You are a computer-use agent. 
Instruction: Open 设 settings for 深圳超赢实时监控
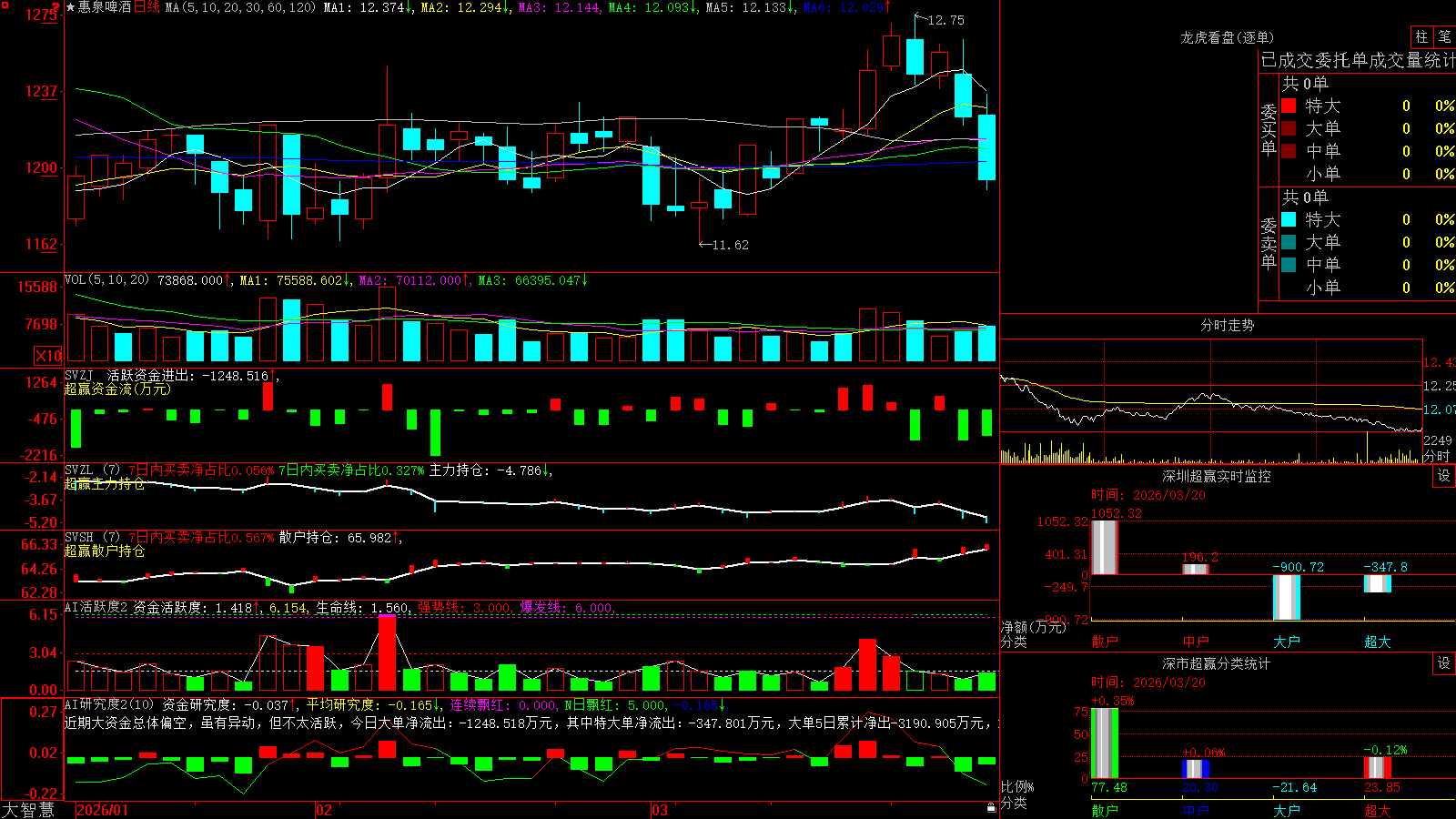[1444, 476]
